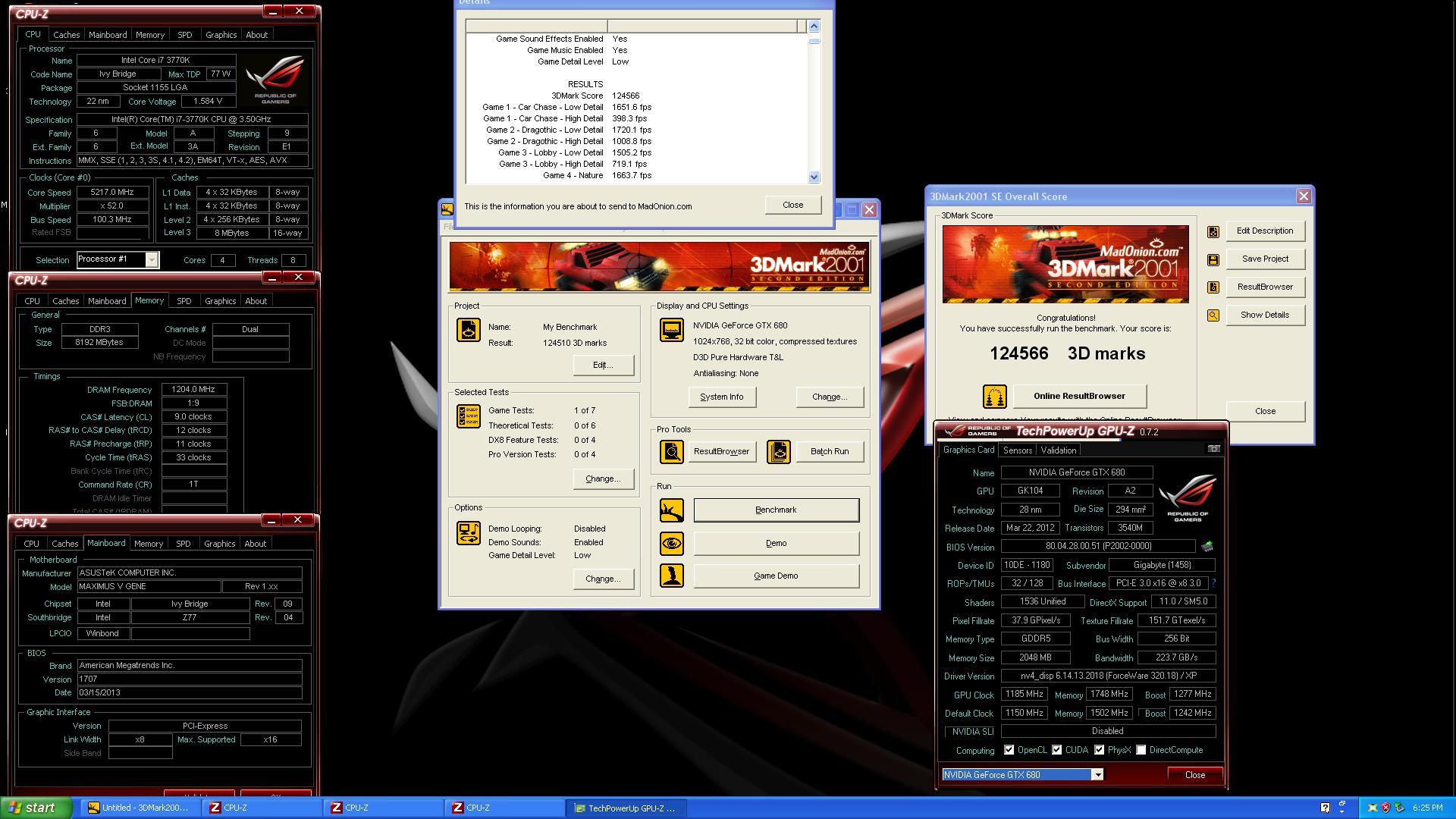Open the About tab in bottom CPU-Z window
Image resolution: width=1456 pixels, height=819 pixels.
coord(255,544)
